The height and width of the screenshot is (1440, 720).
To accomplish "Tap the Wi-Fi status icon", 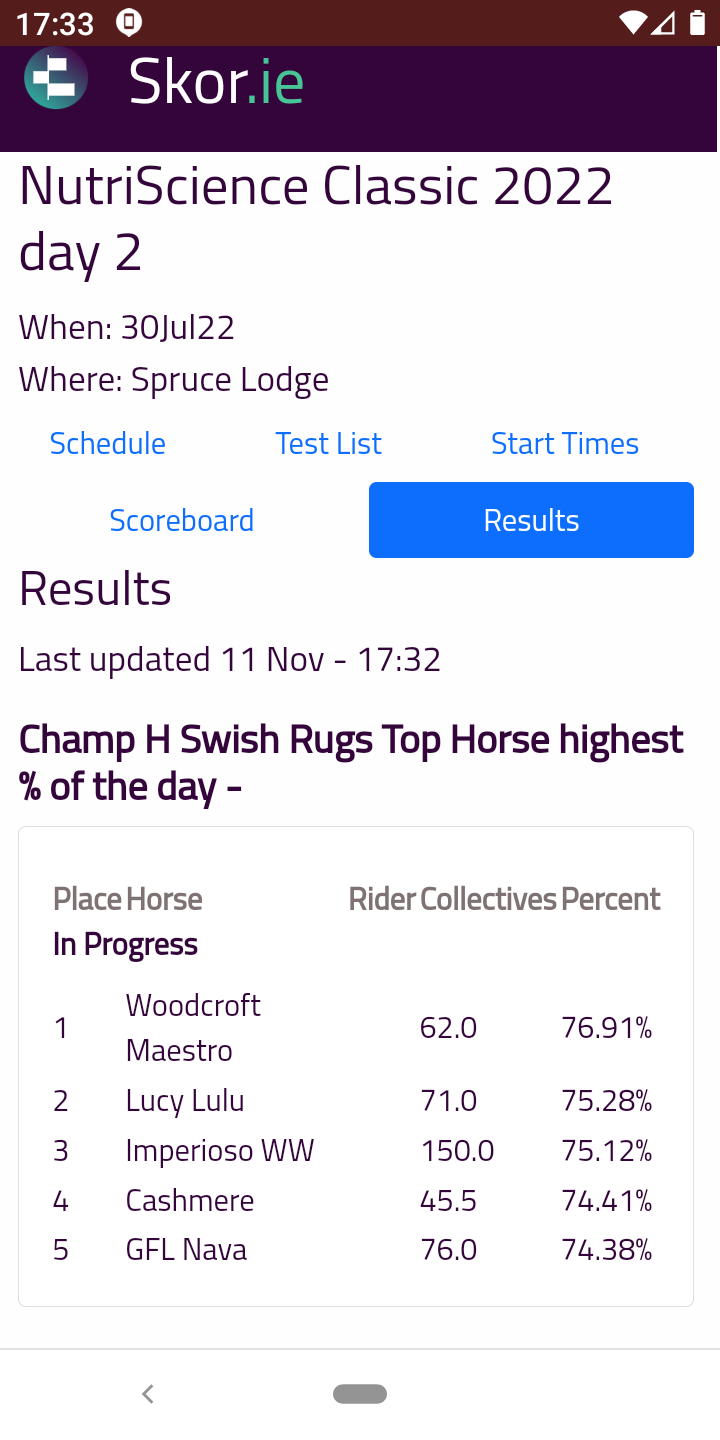I will click(632, 22).
